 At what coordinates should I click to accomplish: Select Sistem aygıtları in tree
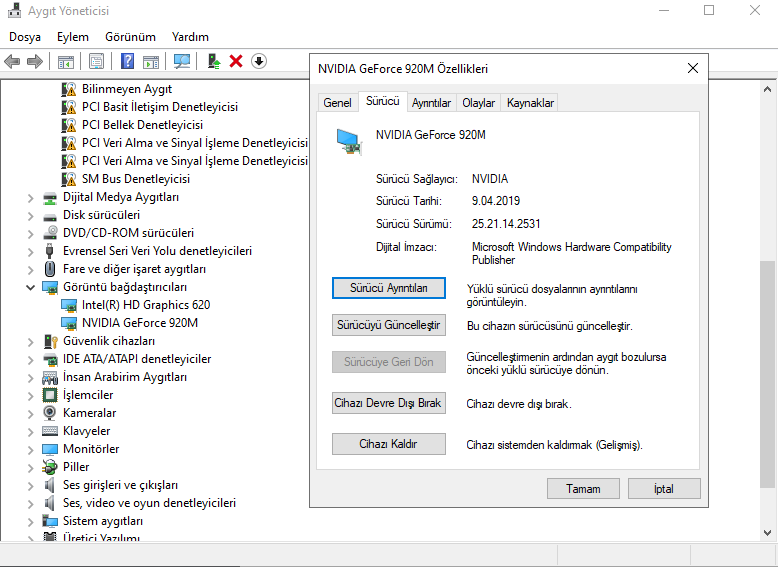[x=103, y=521]
